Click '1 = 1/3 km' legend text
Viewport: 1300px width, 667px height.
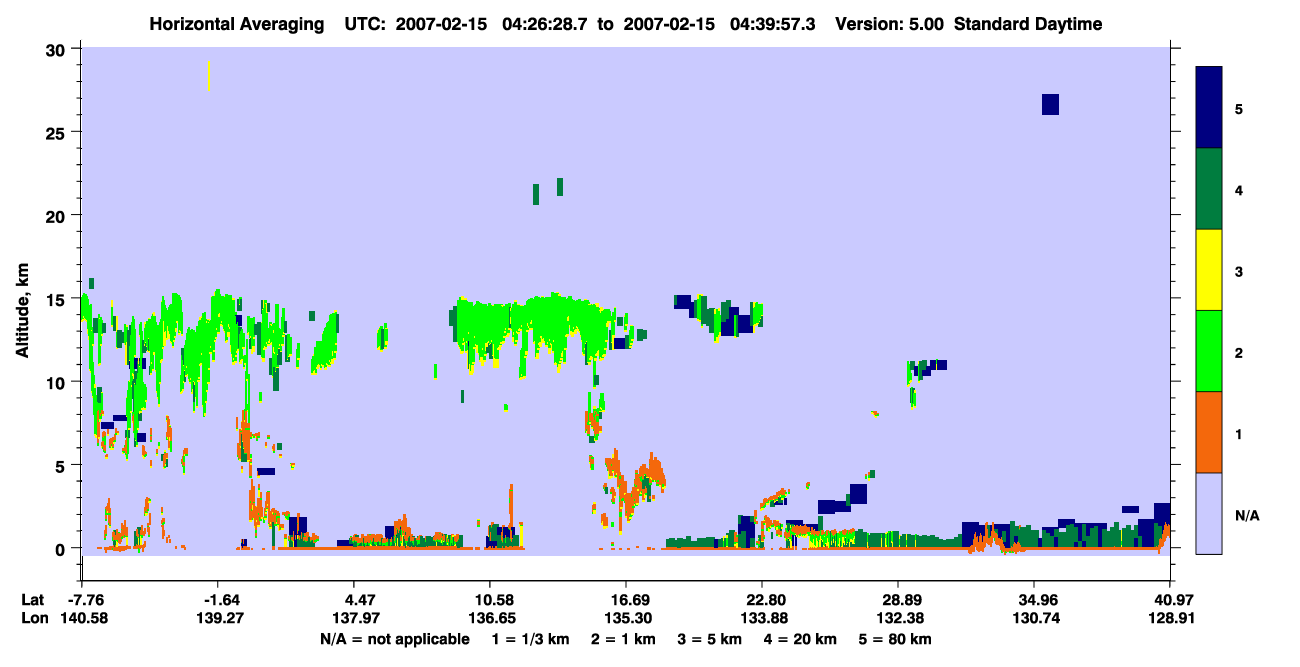click(533, 638)
